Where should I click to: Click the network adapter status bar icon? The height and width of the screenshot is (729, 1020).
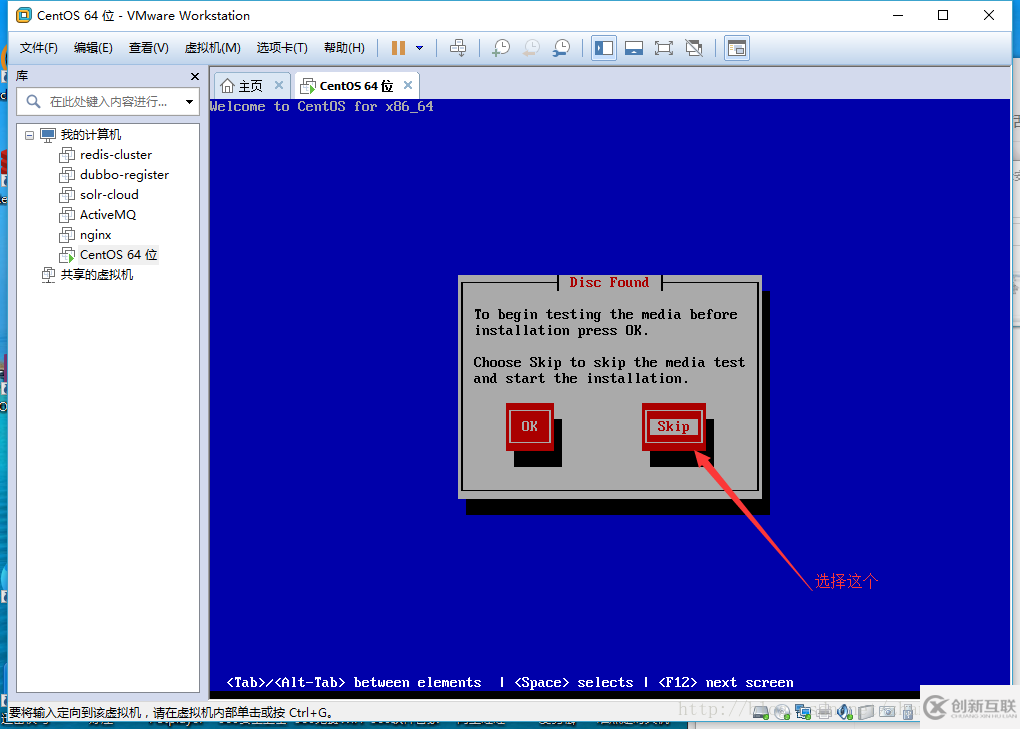pos(803,713)
